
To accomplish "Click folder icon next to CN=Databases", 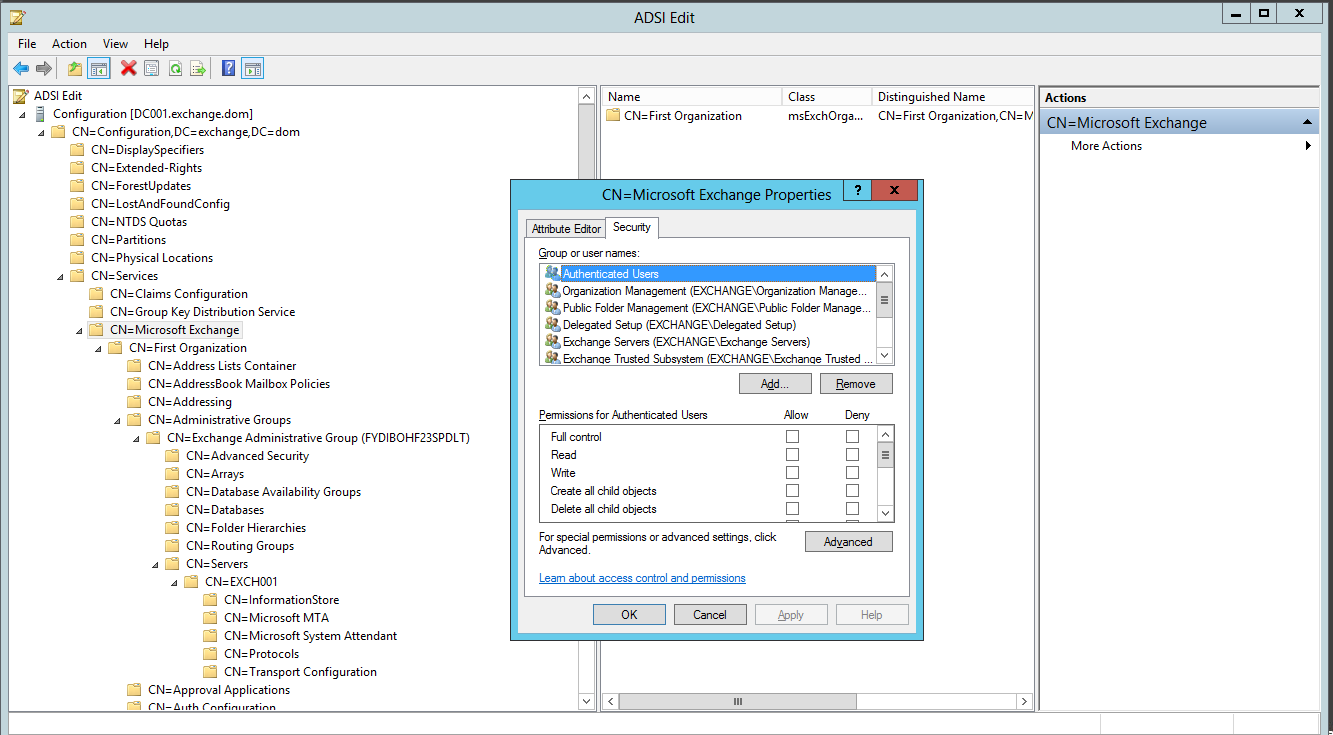I will (x=172, y=510).
